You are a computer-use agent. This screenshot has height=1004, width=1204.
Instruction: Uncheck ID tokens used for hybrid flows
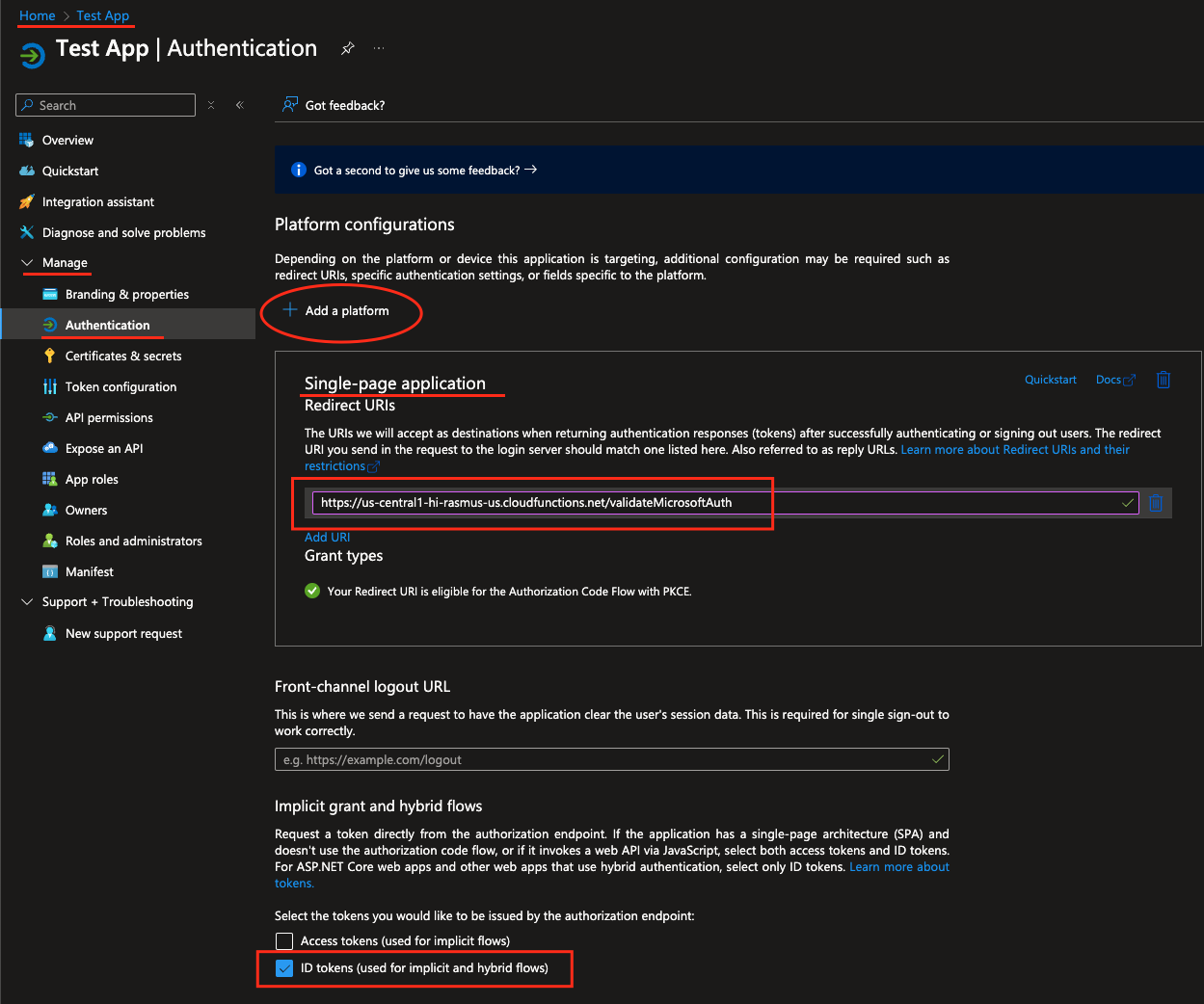coord(284,967)
